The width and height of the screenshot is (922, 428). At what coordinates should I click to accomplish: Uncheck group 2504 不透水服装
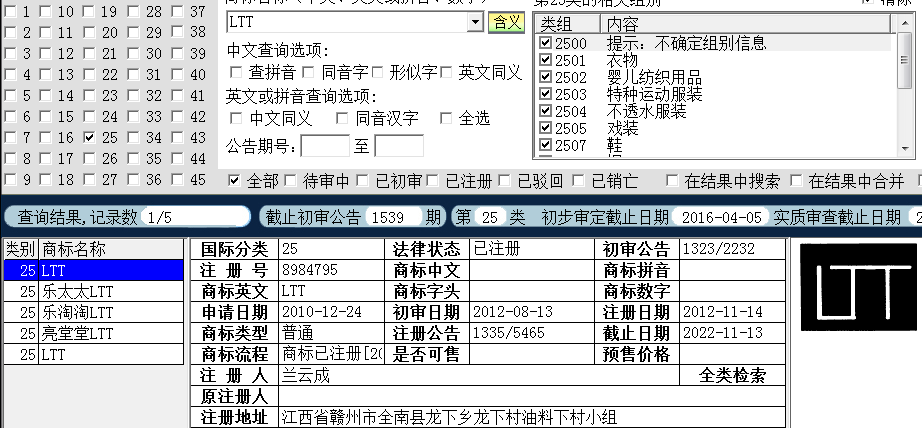(545, 111)
